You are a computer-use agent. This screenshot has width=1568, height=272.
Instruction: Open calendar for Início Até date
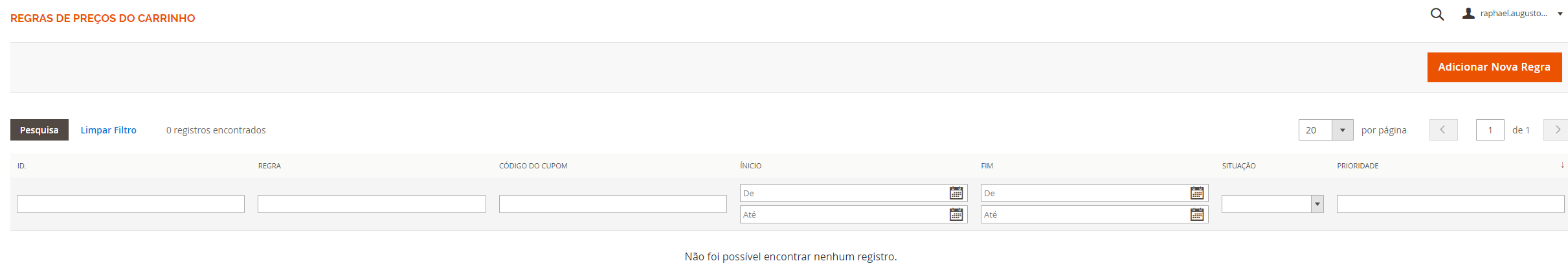tap(956, 214)
